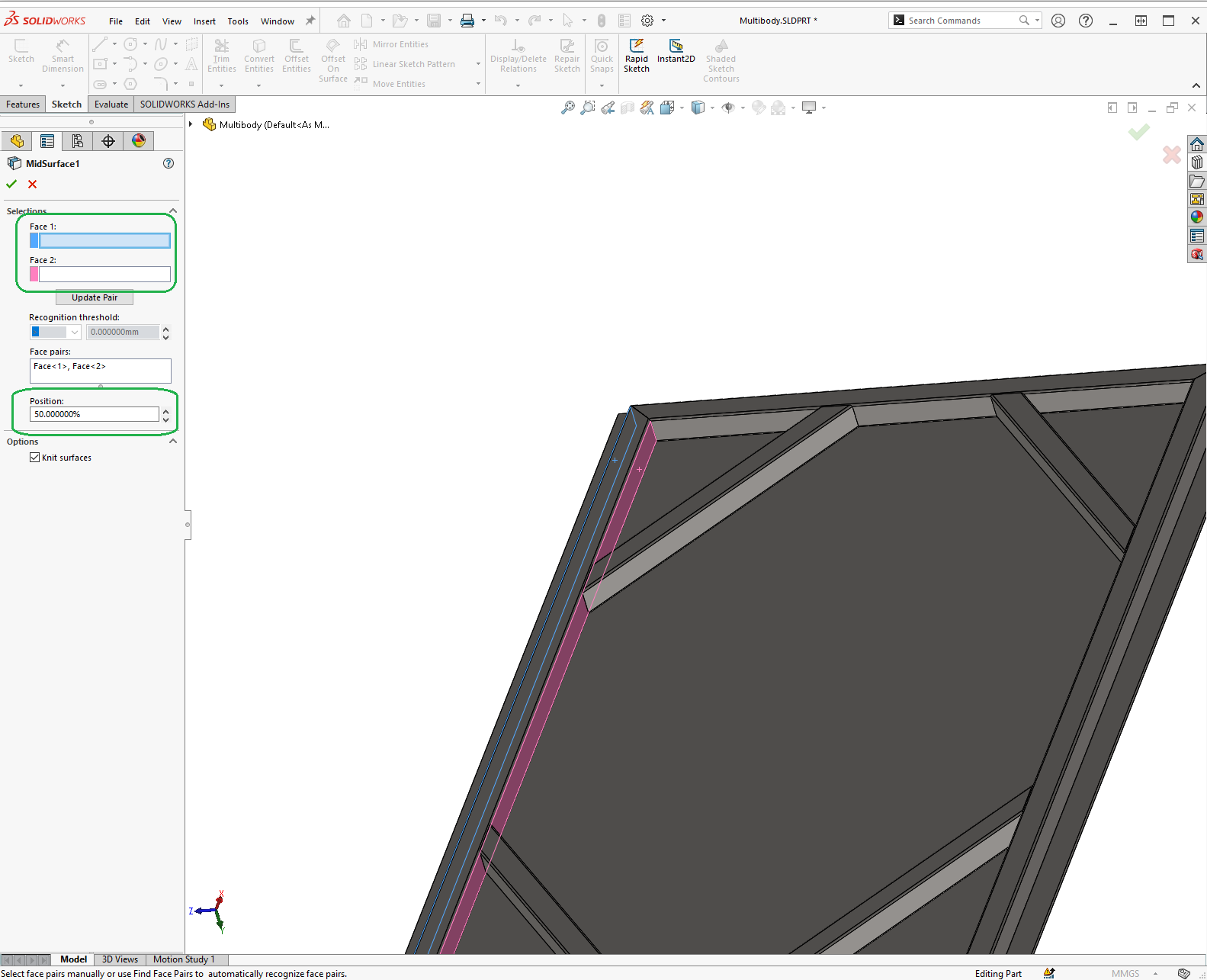Open the ConfigurationManager tab icon
This screenshot has height=980, width=1207.
78,141
